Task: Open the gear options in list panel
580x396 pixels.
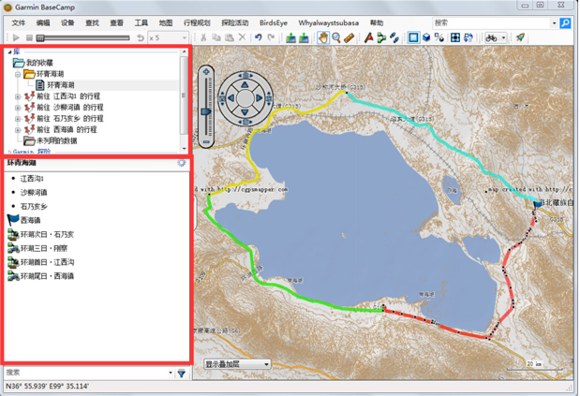Action: point(181,163)
